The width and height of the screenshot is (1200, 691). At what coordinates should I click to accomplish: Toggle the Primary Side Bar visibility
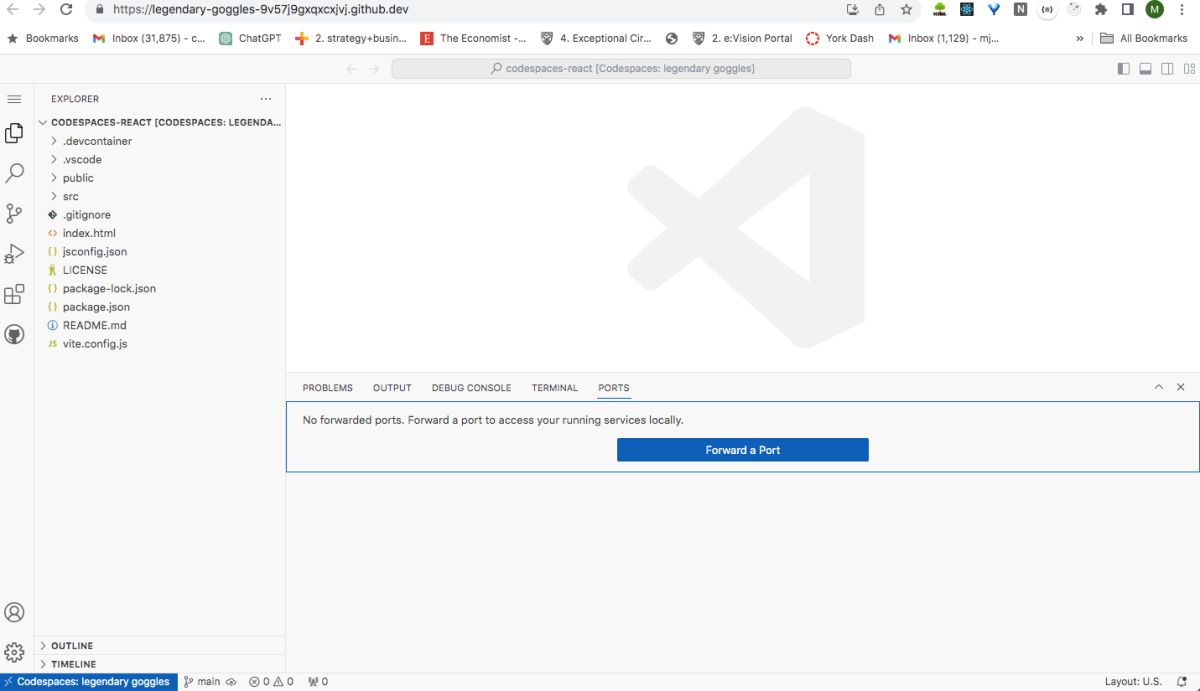[x=1123, y=69]
